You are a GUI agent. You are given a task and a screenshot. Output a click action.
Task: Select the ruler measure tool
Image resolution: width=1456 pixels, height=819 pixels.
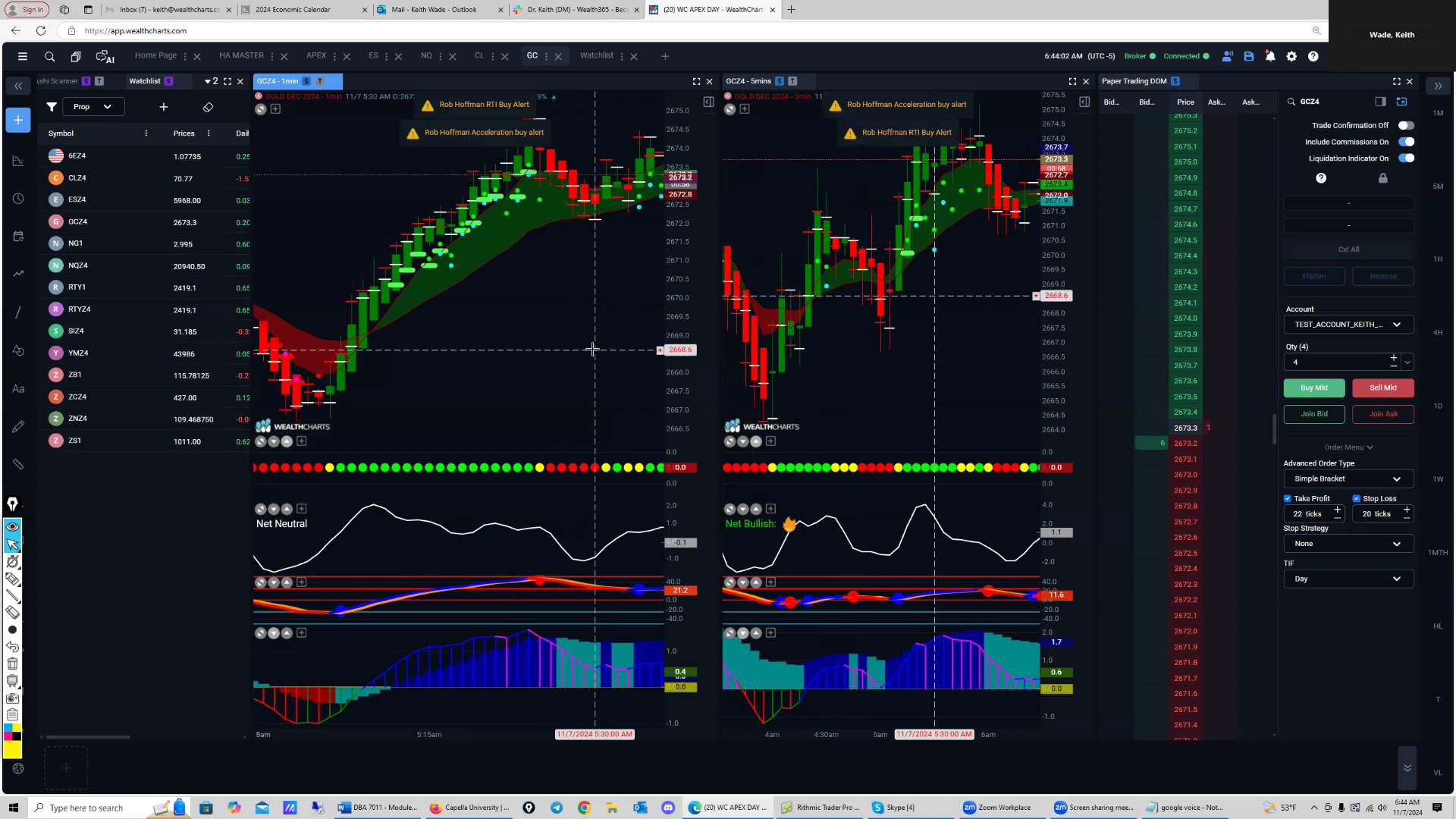18,464
